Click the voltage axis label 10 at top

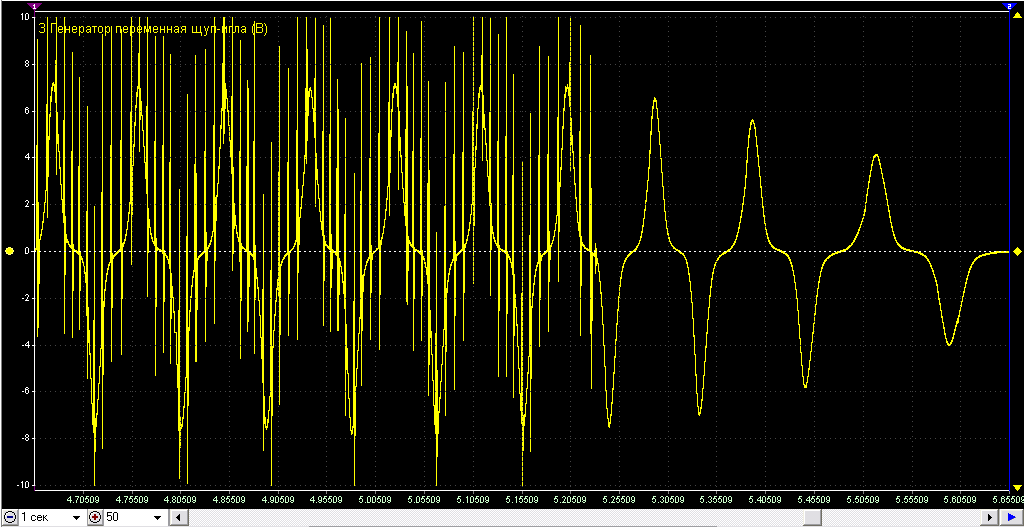[24, 17]
